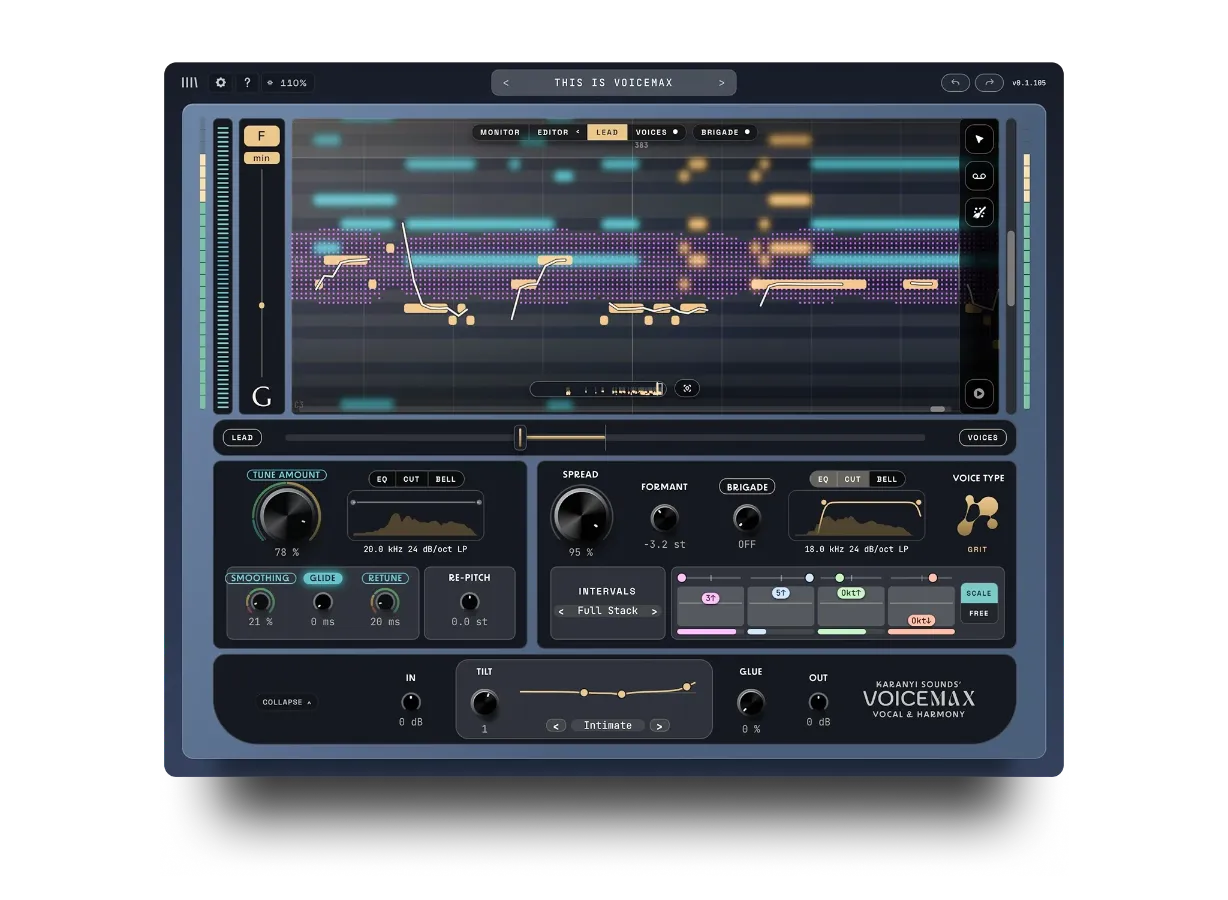1228x900 pixels.
Task: Switch to the MONITOR tab
Action: pos(500,132)
